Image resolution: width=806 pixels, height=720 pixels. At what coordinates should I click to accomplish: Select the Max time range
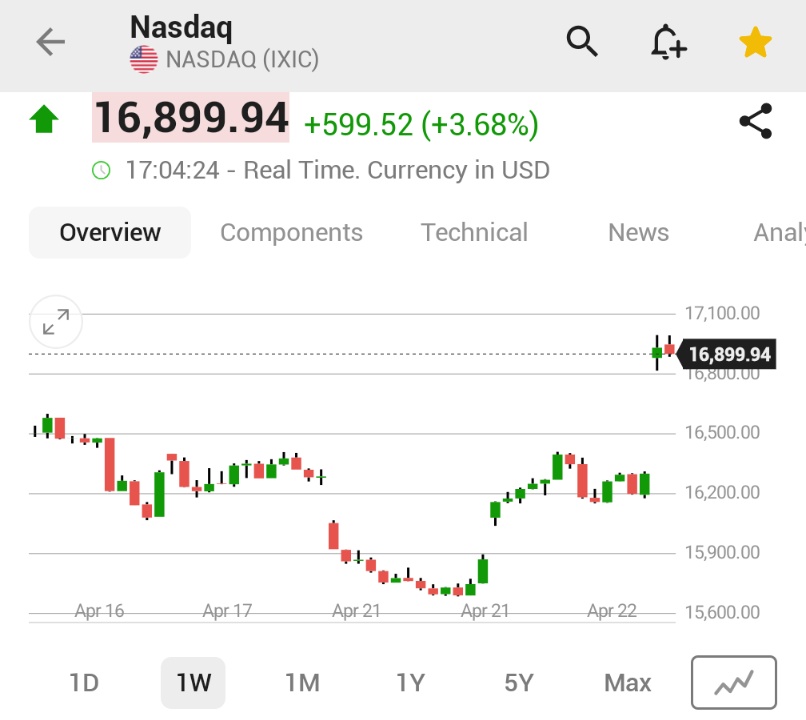628,683
